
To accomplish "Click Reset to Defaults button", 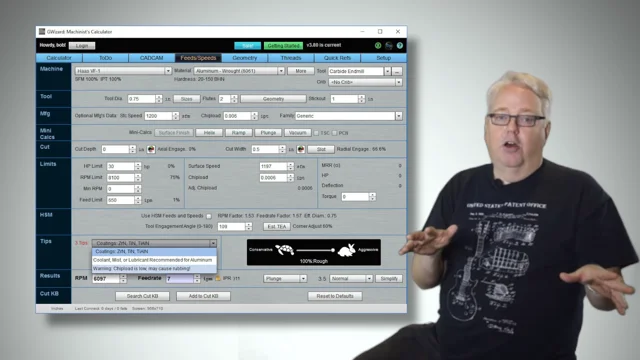I will tap(335, 296).
